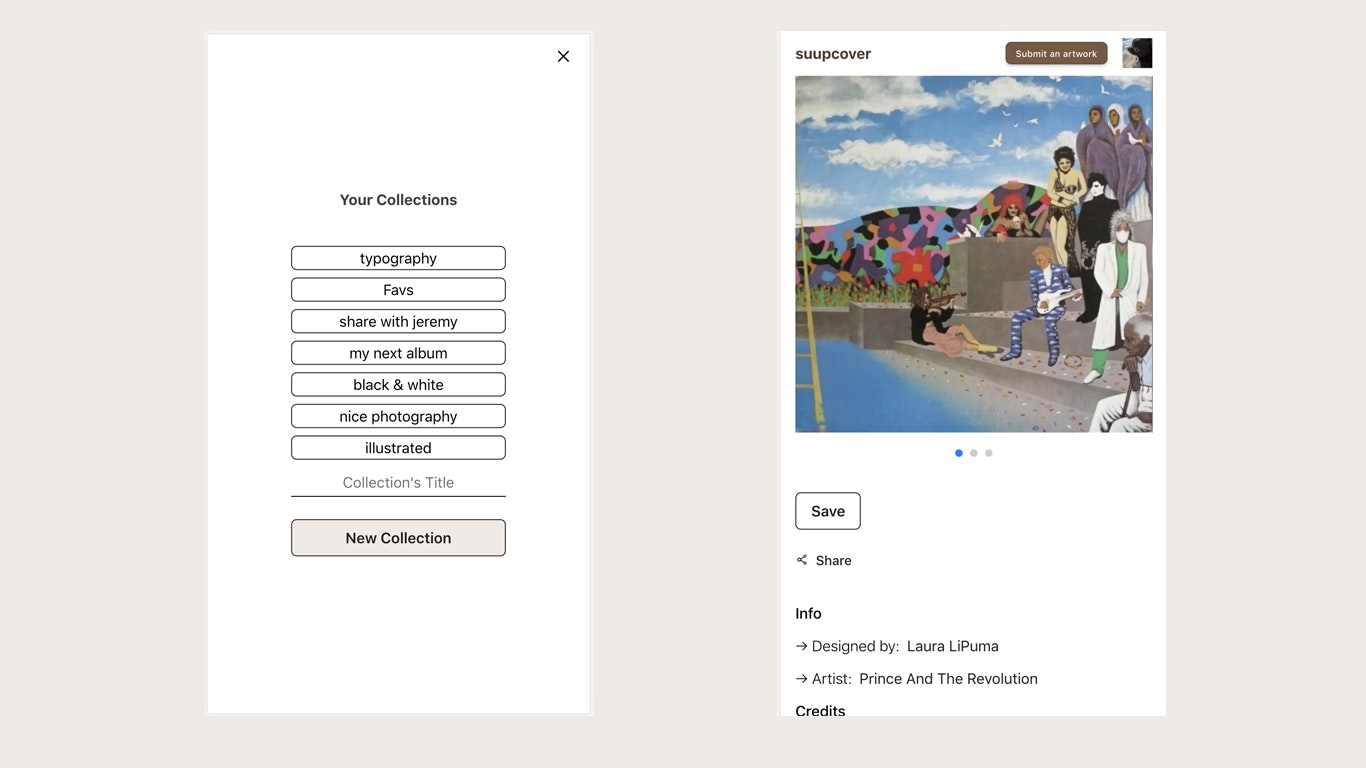The width and height of the screenshot is (1366, 768).
Task: Go to second carousel dot
Action: (974, 453)
